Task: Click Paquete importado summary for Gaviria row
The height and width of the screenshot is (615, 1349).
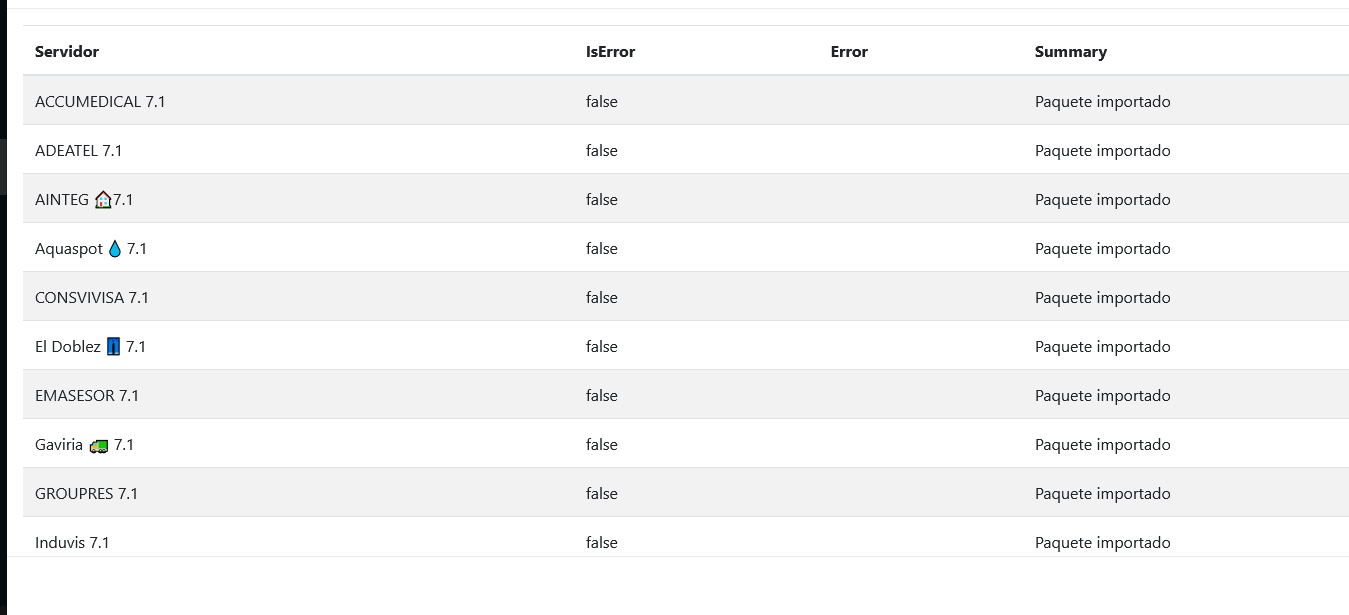Action: click(1102, 445)
